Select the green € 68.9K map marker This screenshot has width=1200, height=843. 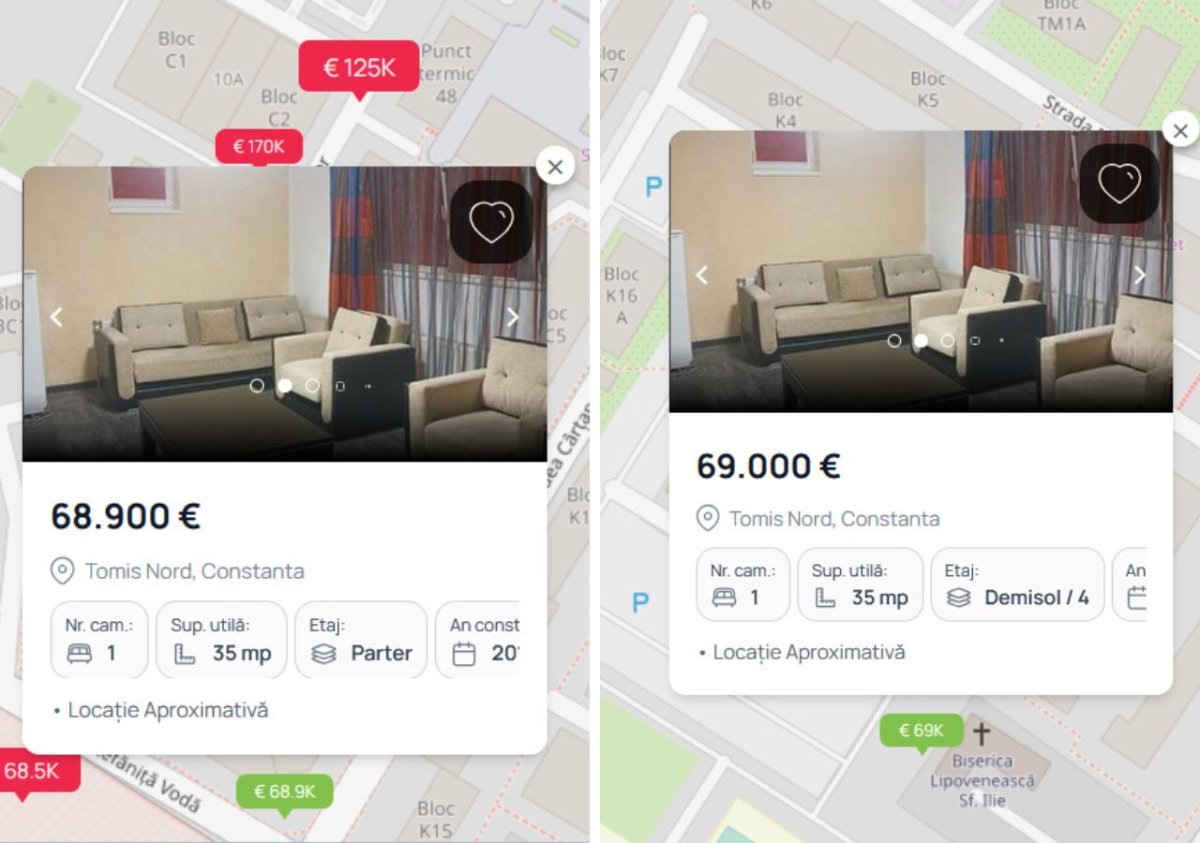(285, 793)
